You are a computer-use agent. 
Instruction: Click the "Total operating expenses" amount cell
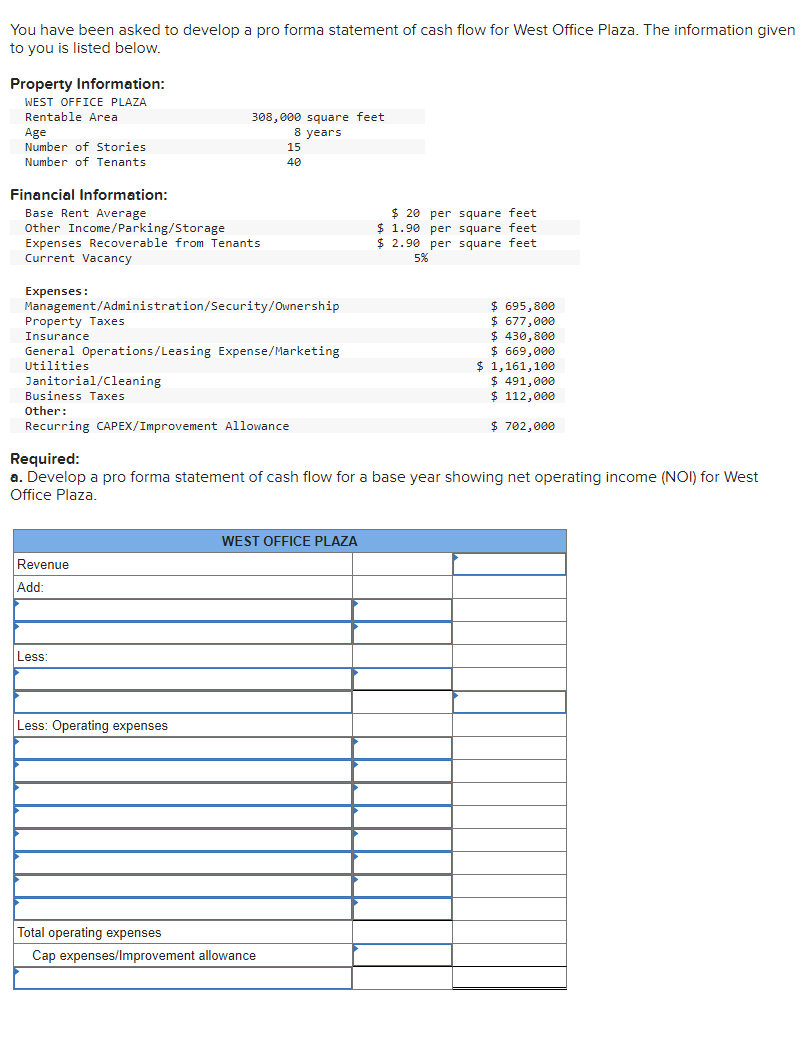(400, 931)
